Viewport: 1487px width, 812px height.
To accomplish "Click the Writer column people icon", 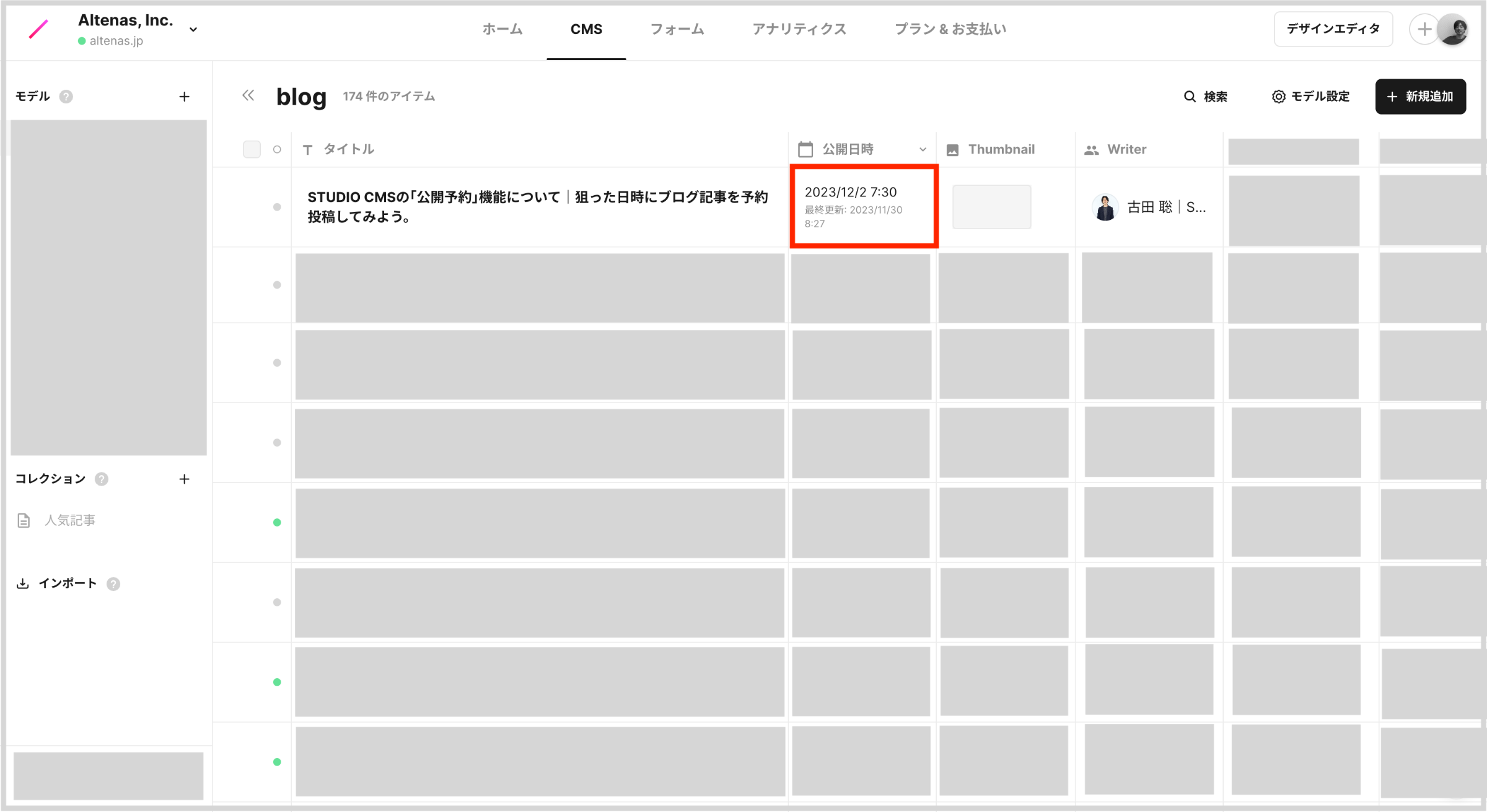I will click(1091, 150).
